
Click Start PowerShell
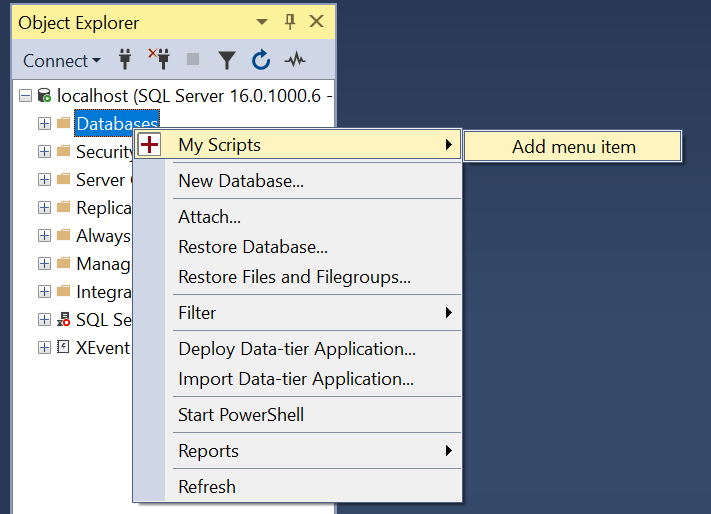[298, 415]
